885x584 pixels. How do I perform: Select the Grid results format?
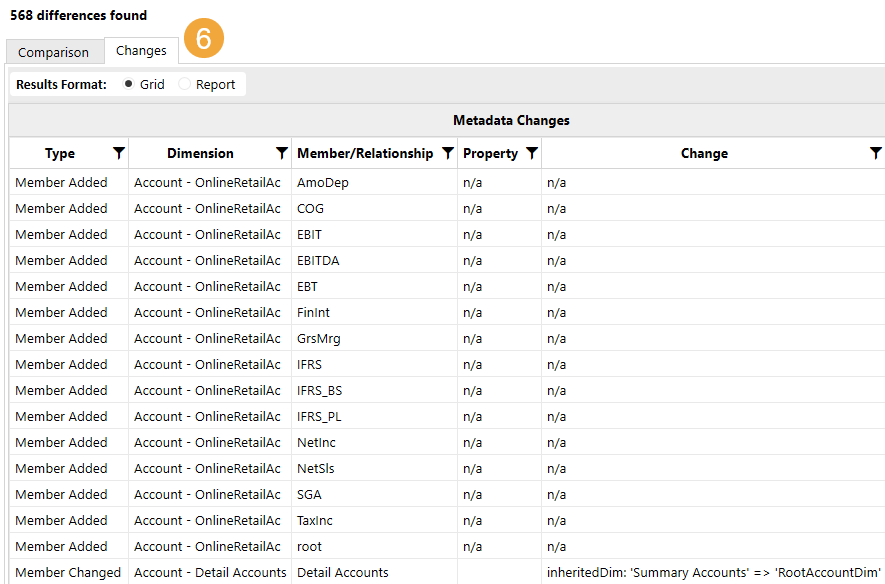(x=130, y=85)
